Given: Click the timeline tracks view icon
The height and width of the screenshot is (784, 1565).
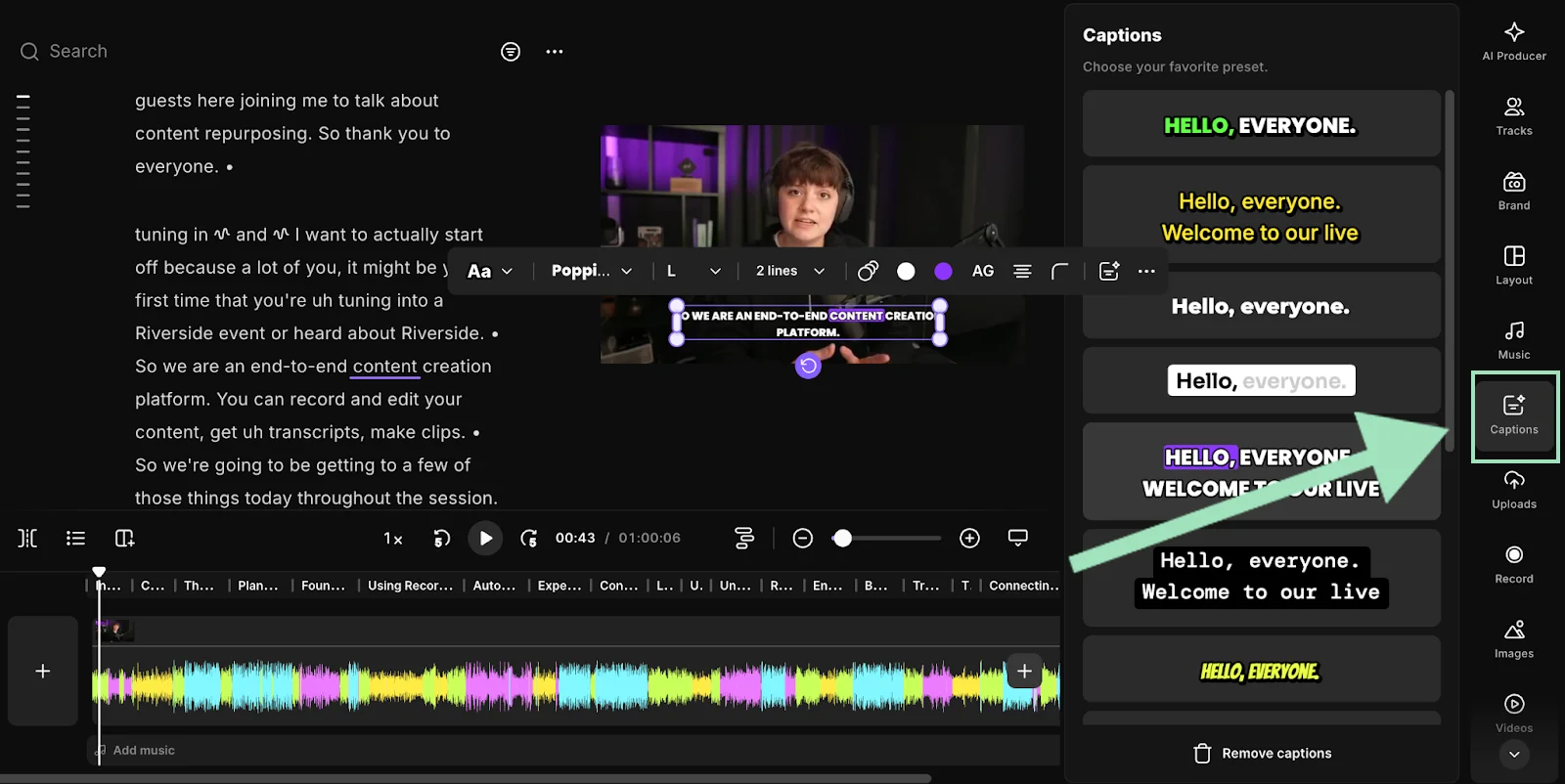Looking at the screenshot, I should (744, 538).
